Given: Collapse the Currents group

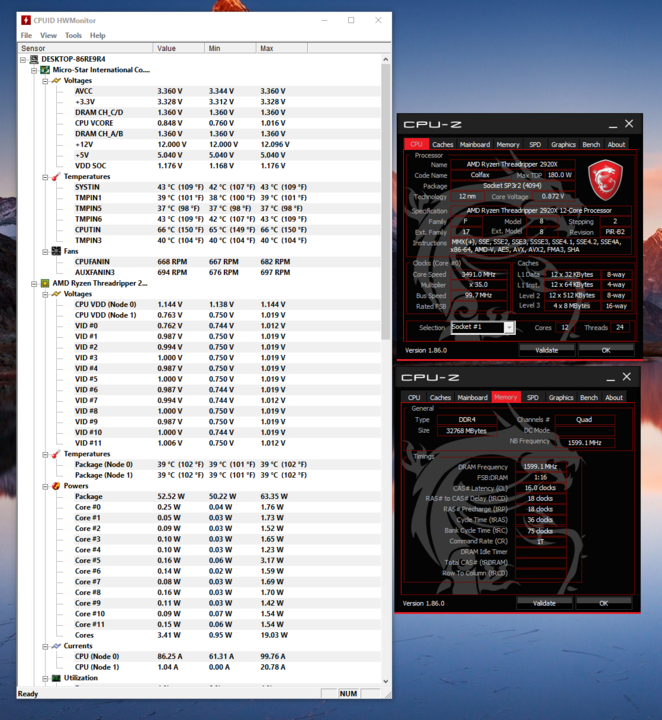Looking at the screenshot, I should [x=45, y=646].
